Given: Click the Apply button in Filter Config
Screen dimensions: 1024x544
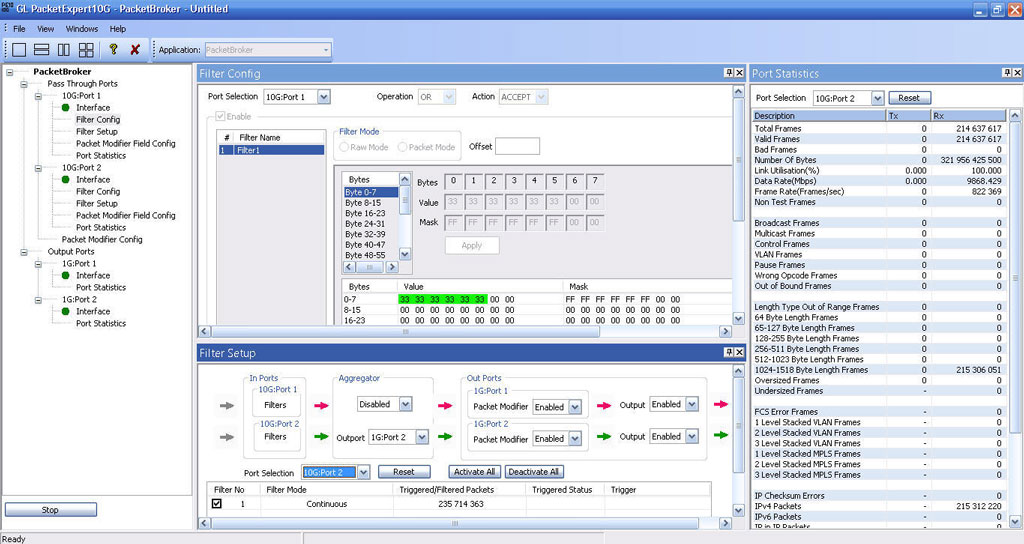Looking at the screenshot, I should [472, 246].
